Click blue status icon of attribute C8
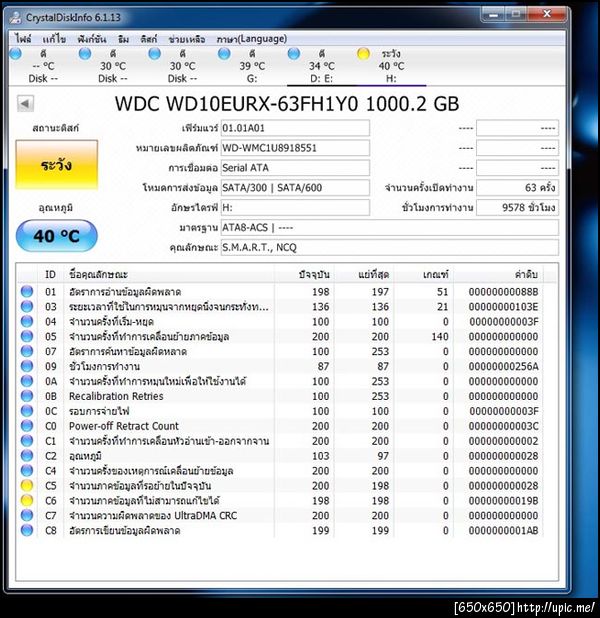600x618 pixels. pyautogui.click(x=27, y=531)
